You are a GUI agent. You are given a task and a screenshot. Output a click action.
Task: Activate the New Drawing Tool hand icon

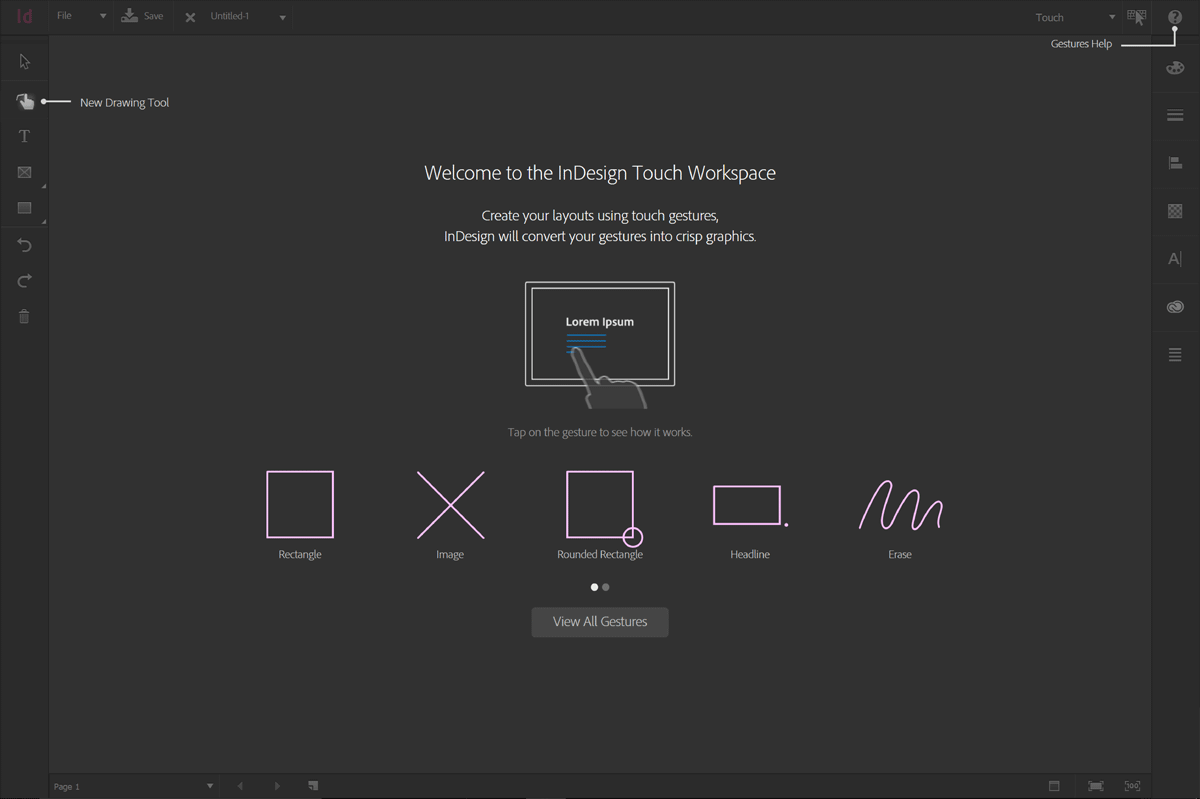coord(24,101)
